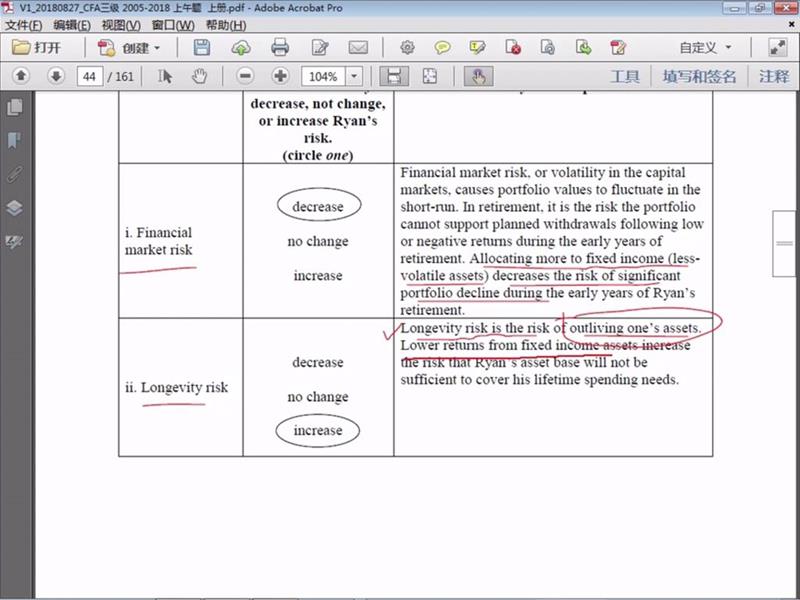800x600 pixels.
Task: Toggle fit one full page view
Action: pos(430,76)
